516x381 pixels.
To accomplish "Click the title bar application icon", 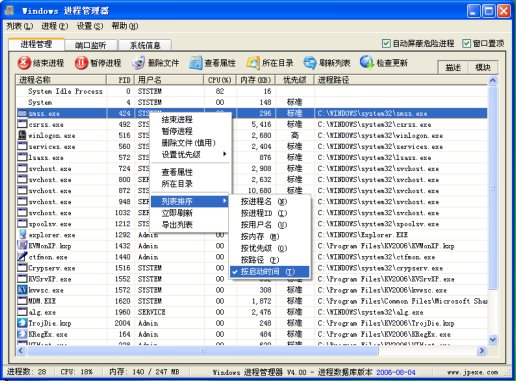I will [x=9, y=11].
